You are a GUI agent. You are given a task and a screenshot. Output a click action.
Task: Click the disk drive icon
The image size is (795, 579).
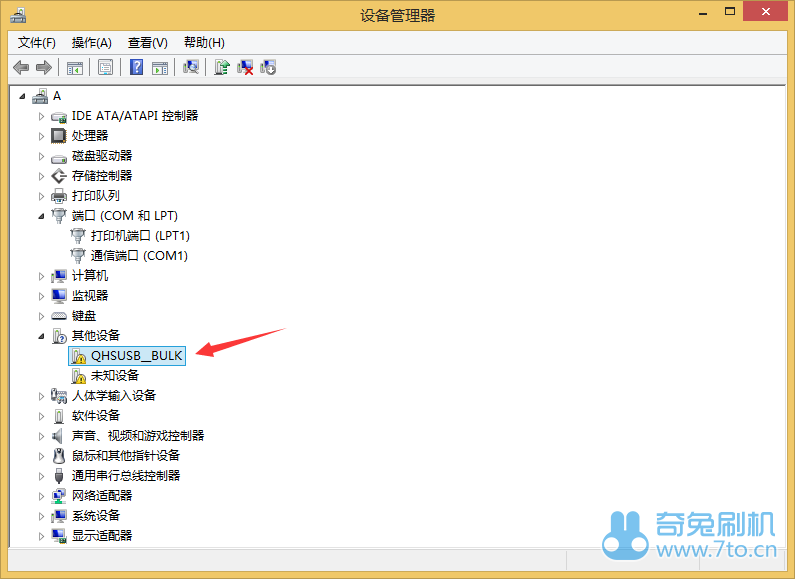click(x=59, y=157)
